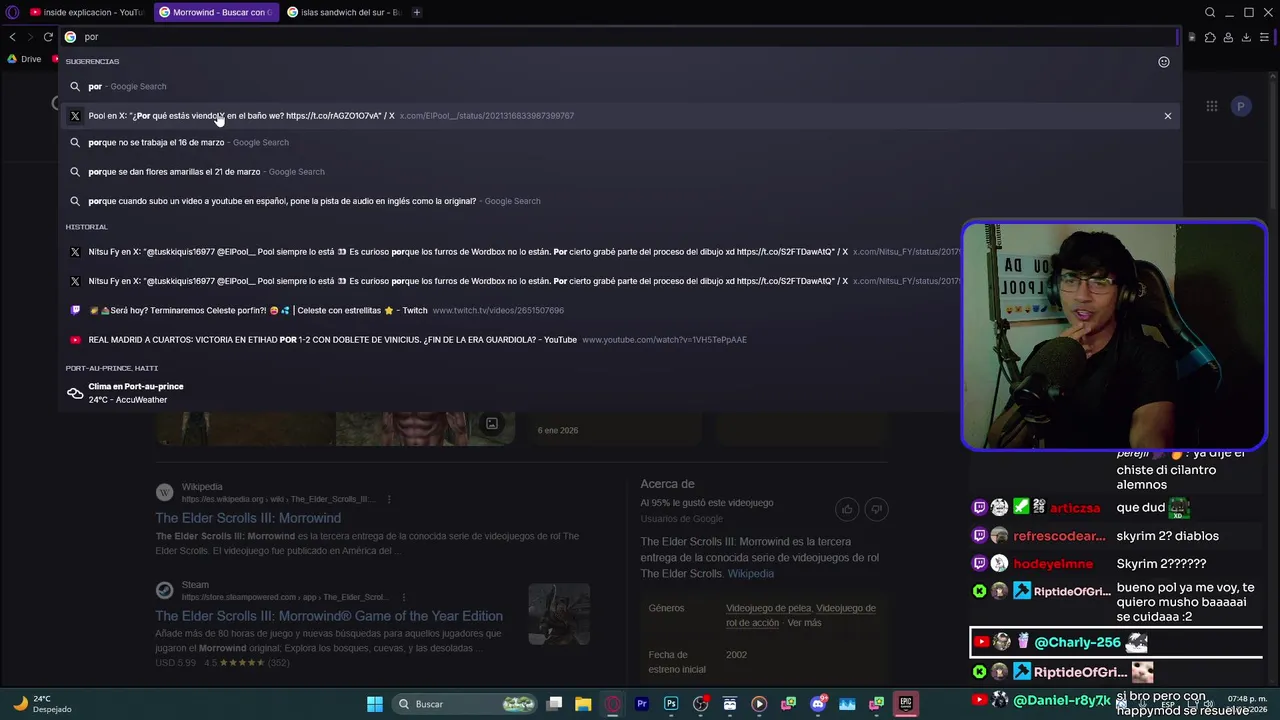This screenshot has height=720, width=1280.
Task: Open more options for Wikipedia result
Action: point(389,499)
